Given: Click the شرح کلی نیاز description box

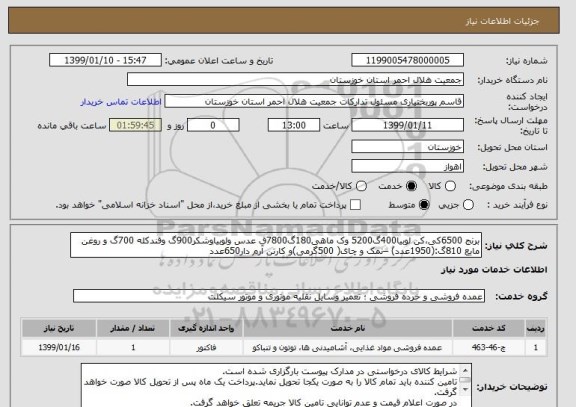Looking at the screenshot, I should click(276, 245).
